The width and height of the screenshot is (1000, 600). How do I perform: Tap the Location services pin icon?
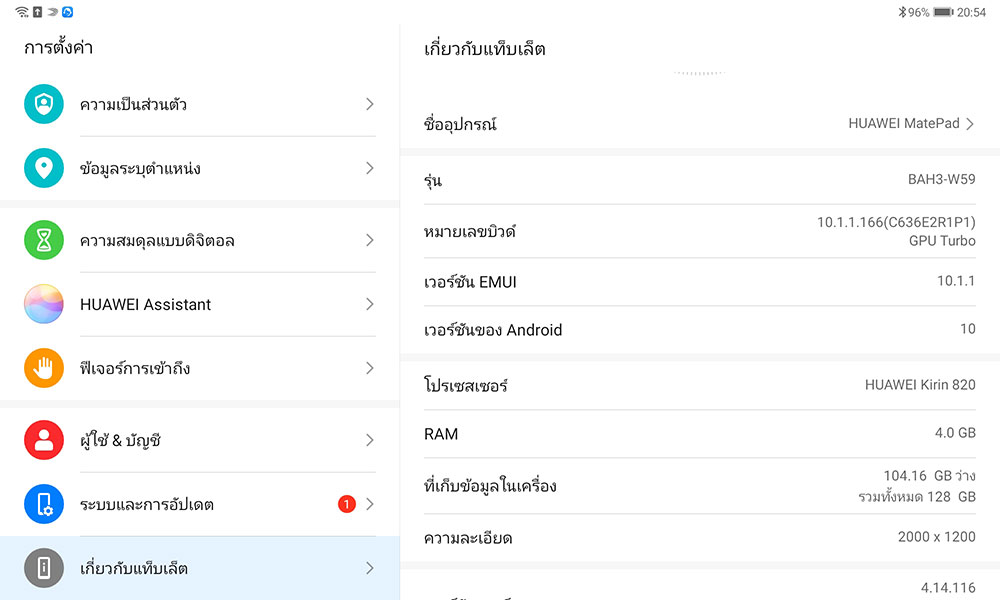coord(44,168)
